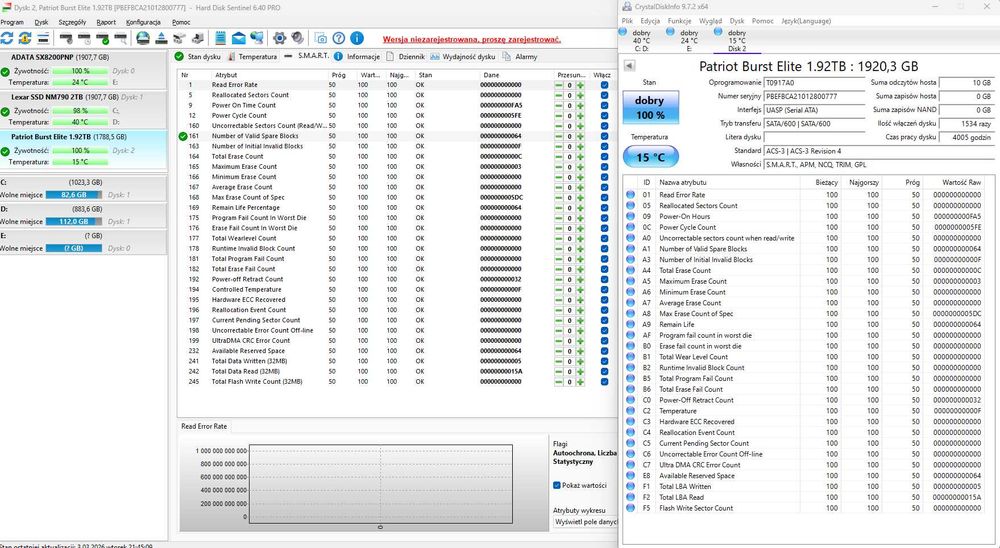Uncheck Włącz checkbox for Reallocated Sectors Count
The image size is (1000, 548).
pyautogui.click(x=604, y=95)
